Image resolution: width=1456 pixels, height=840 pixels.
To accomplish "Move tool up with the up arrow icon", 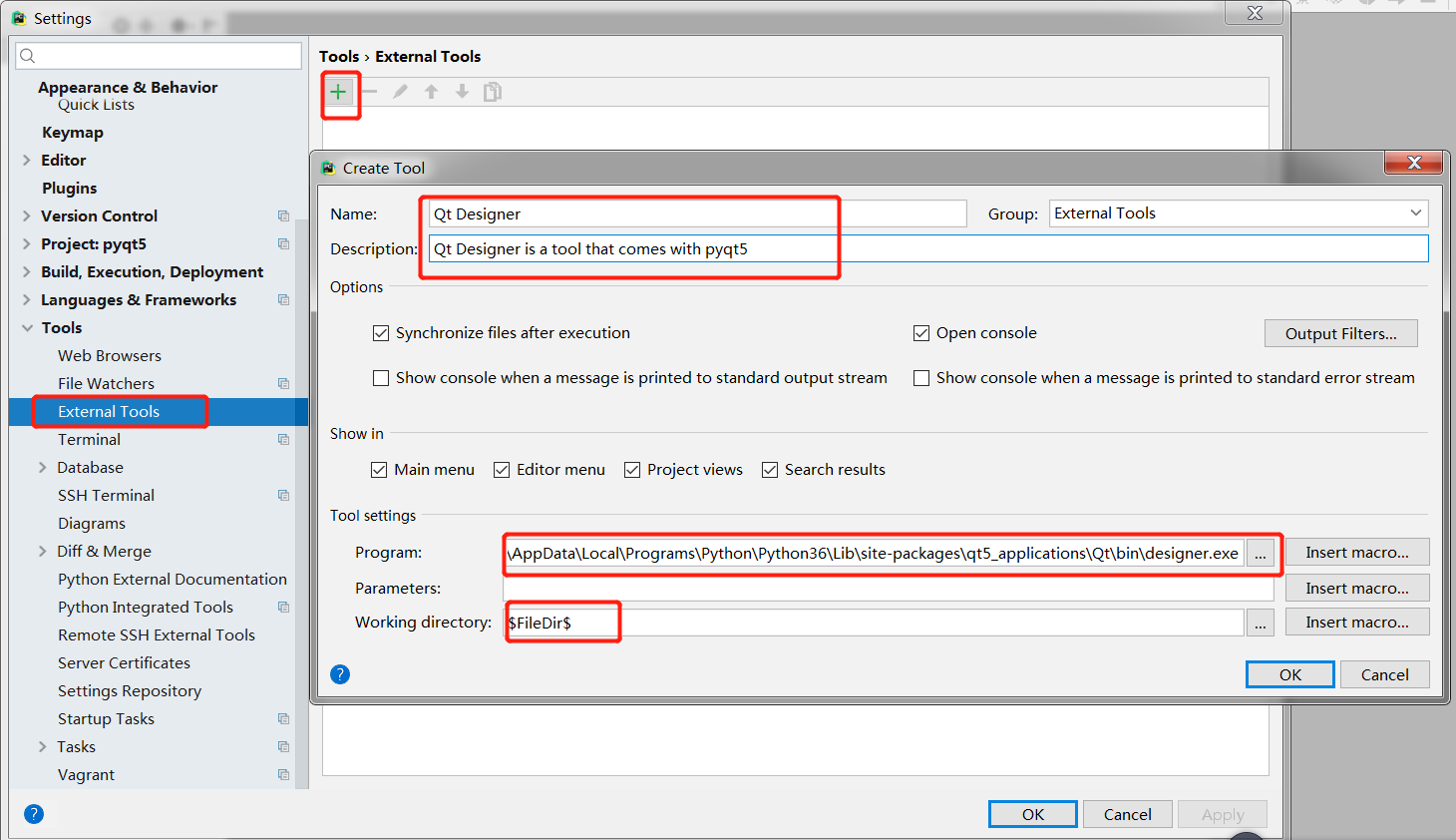I will [x=431, y=91].
